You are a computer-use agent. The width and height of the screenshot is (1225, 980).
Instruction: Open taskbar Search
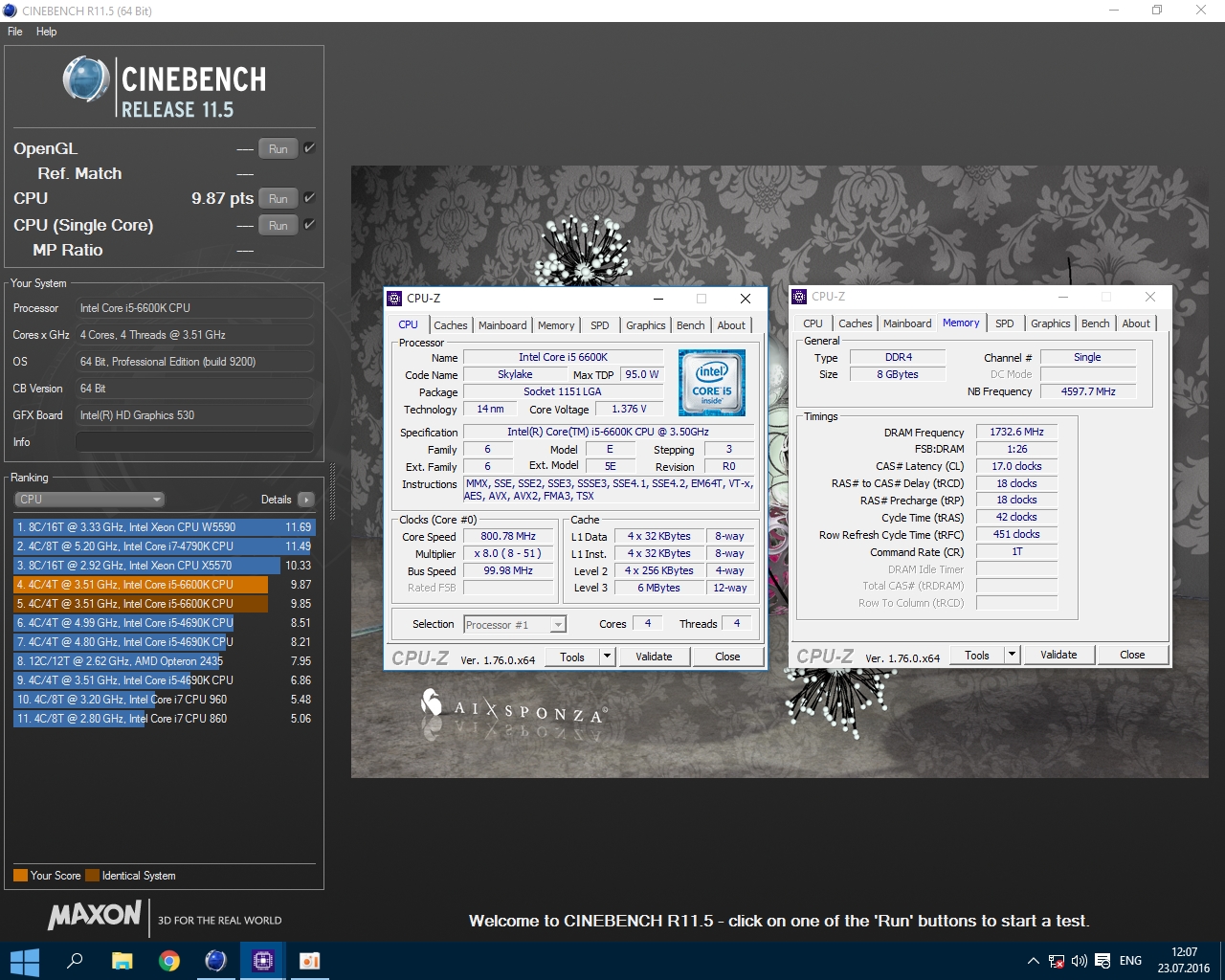point(75,961)
